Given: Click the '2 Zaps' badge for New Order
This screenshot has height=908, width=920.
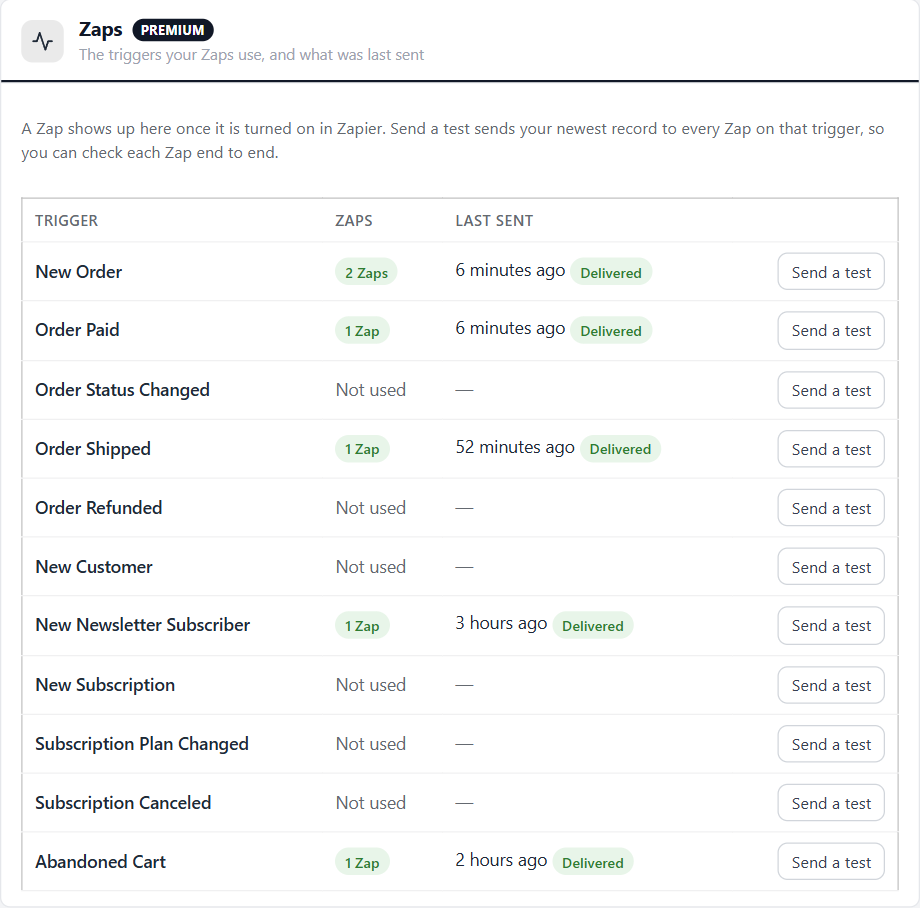Looking at the screenshot, I should coord(366,273).
